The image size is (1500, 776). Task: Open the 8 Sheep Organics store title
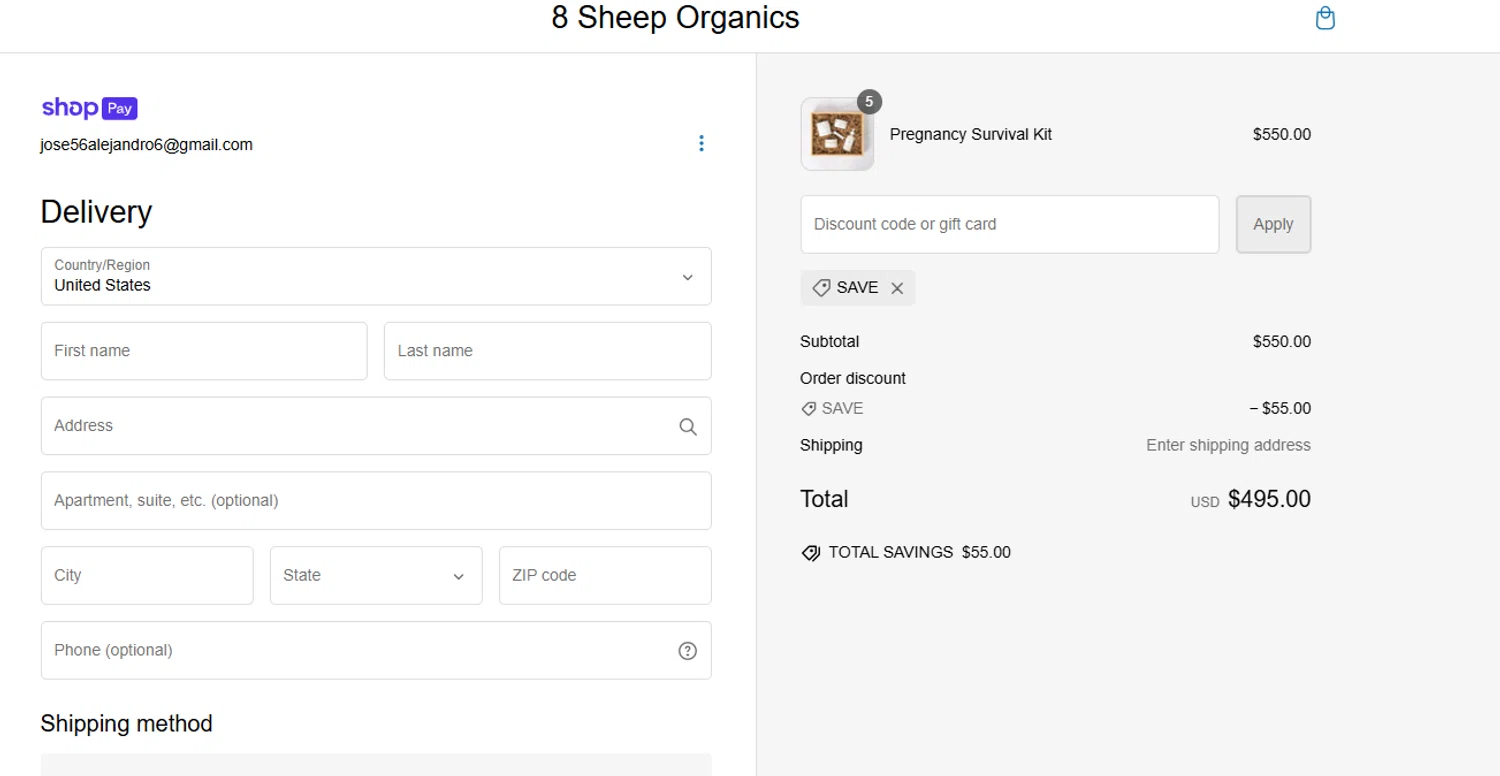(x=676, y=18)
